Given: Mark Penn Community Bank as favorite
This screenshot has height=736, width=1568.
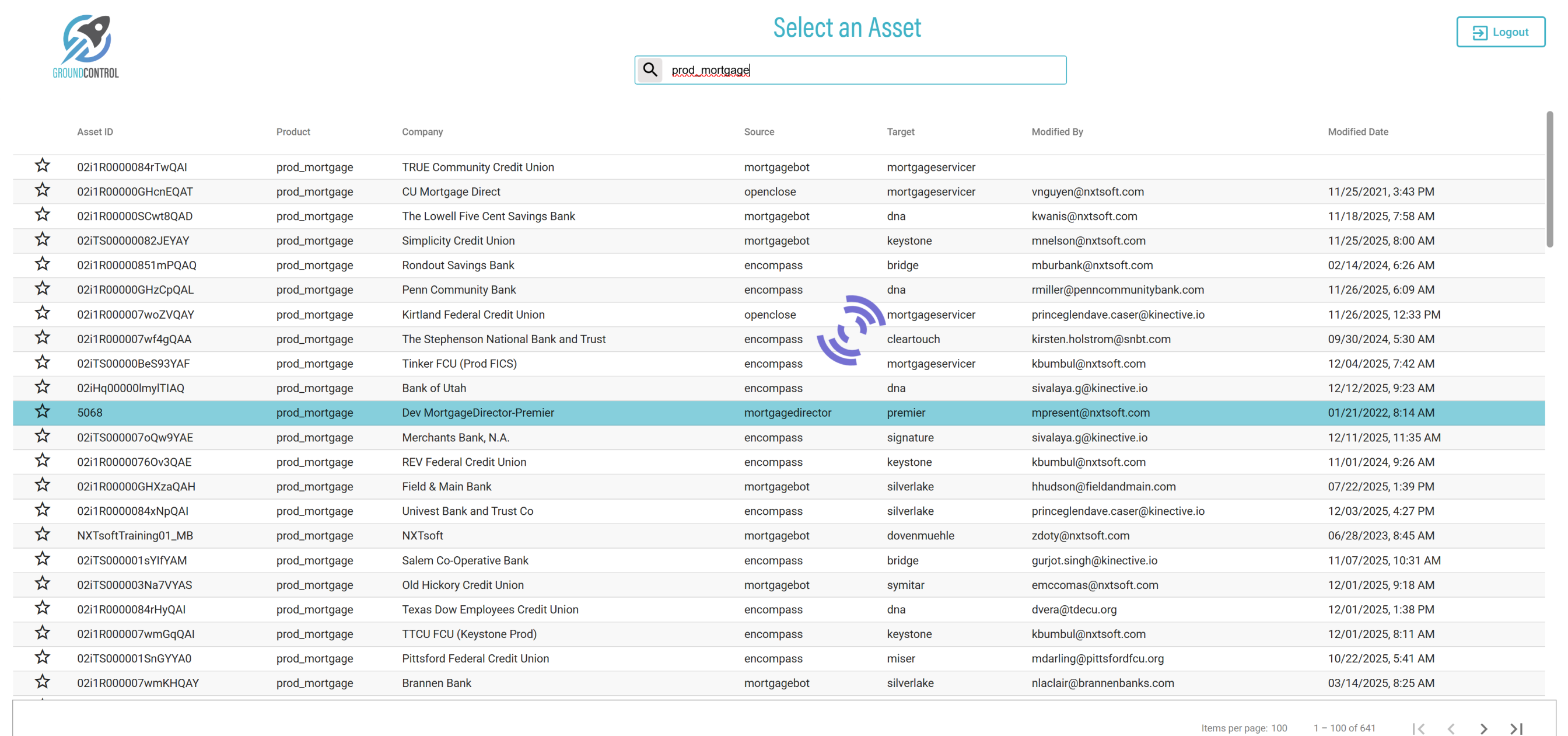Looking at the screenshot, I should (x=42, y=288).
